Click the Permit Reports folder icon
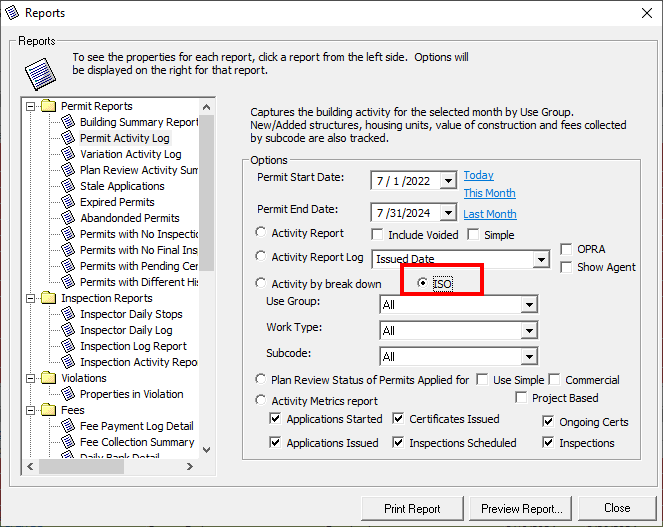The width and height of the screenshot is (663, 527). tap(49, 106)
